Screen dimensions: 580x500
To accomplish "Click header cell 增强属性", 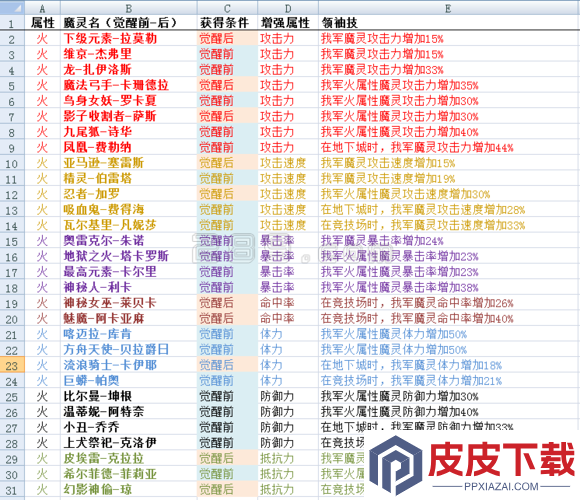I will pyautogui.click(x=288, y=23).
